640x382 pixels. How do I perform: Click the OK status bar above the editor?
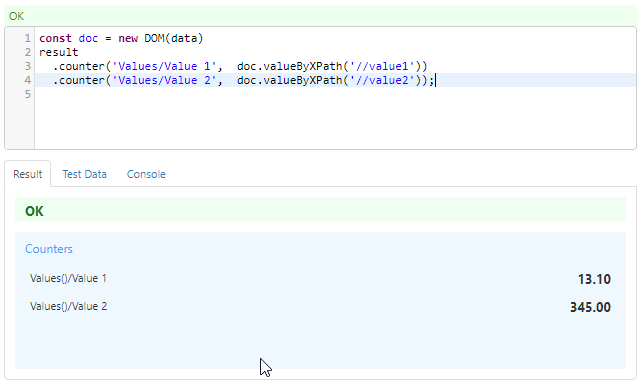(x=320, y=16)
